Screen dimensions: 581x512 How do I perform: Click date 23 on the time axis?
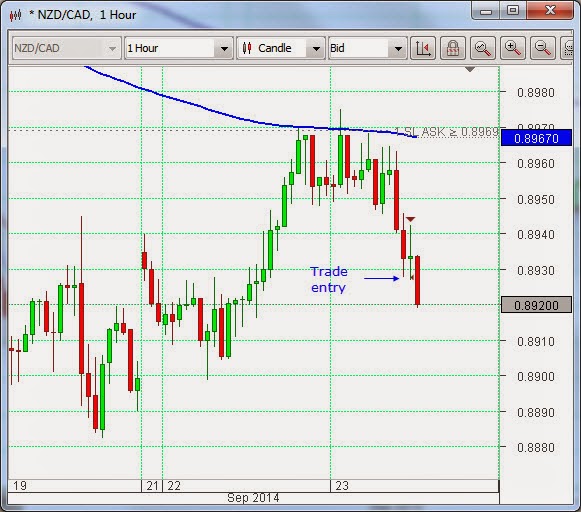tap(342, 486)
